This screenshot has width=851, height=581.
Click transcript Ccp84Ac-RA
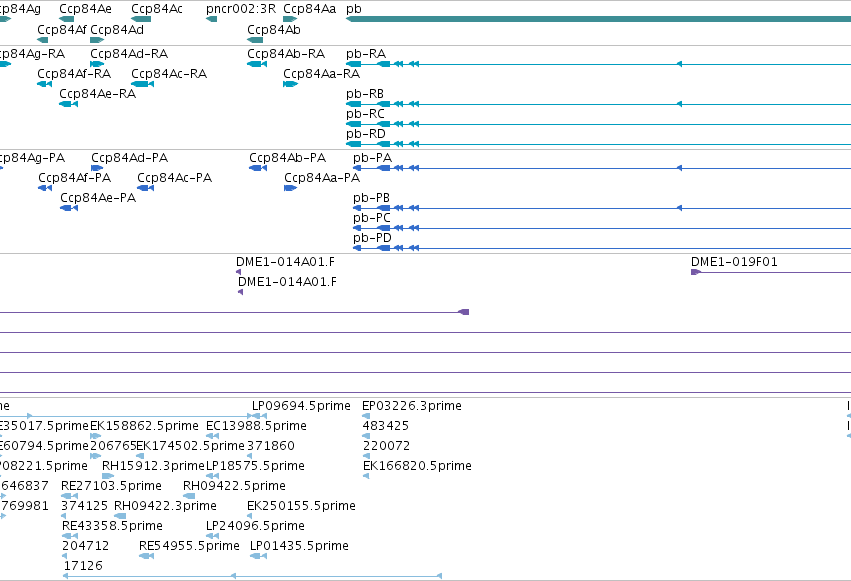pos(169,74)
